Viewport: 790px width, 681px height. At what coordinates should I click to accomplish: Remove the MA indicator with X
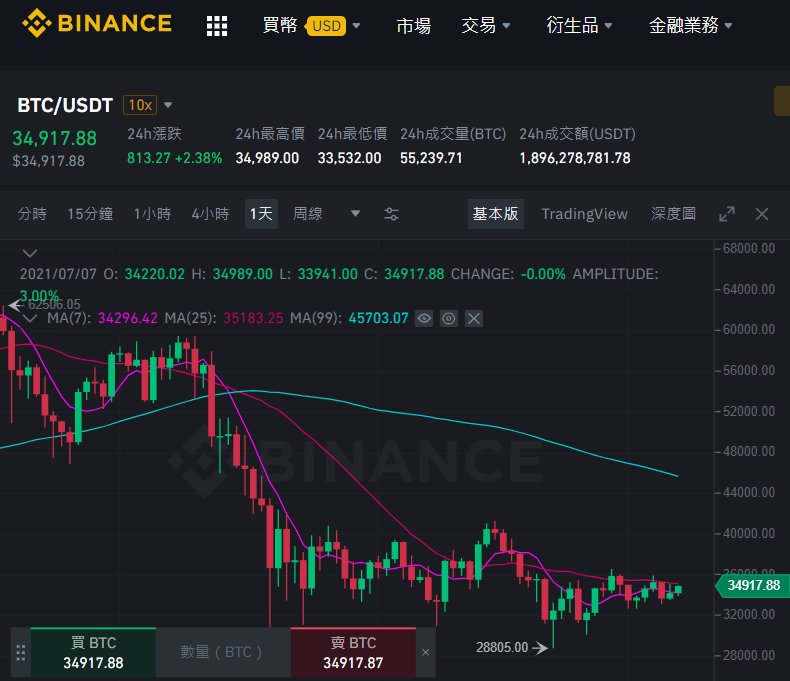pos(474,318)
